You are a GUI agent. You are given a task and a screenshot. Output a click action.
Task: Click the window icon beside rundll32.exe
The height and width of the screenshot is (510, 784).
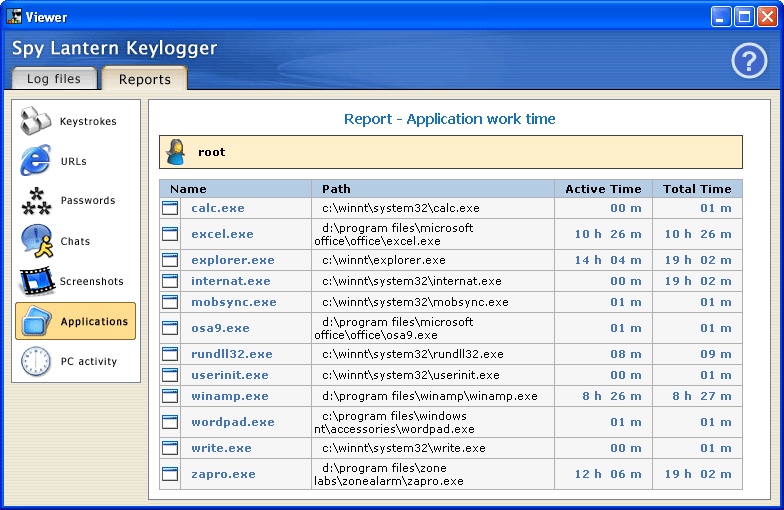170,354
